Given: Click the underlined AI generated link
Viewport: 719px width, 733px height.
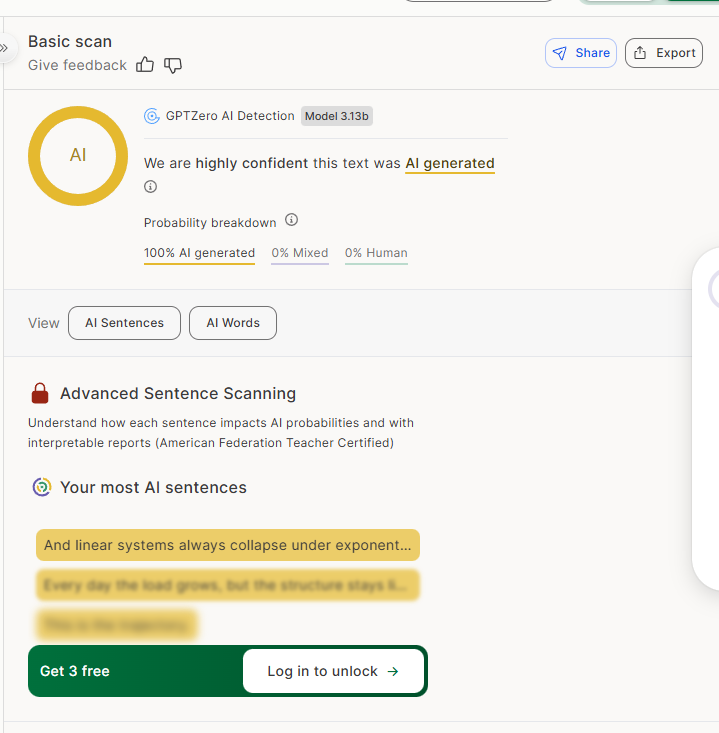Looking at the screenshot, I should click(450, 164).
